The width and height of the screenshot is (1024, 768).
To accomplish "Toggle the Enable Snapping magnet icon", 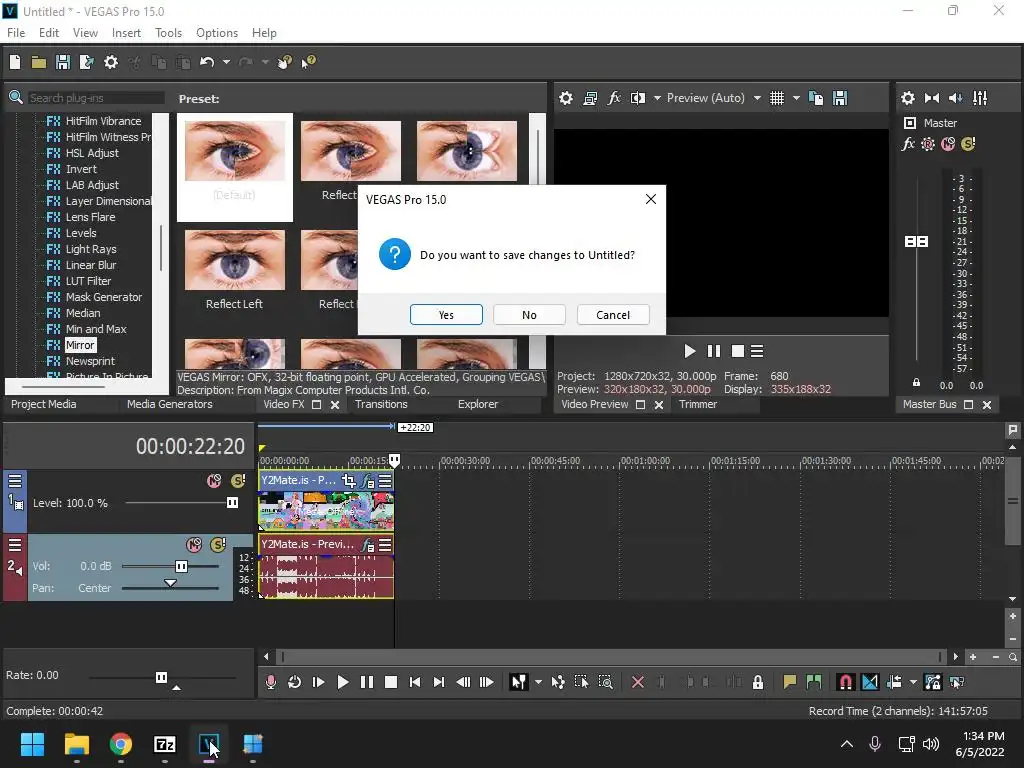I will click(x=845, y=682).
